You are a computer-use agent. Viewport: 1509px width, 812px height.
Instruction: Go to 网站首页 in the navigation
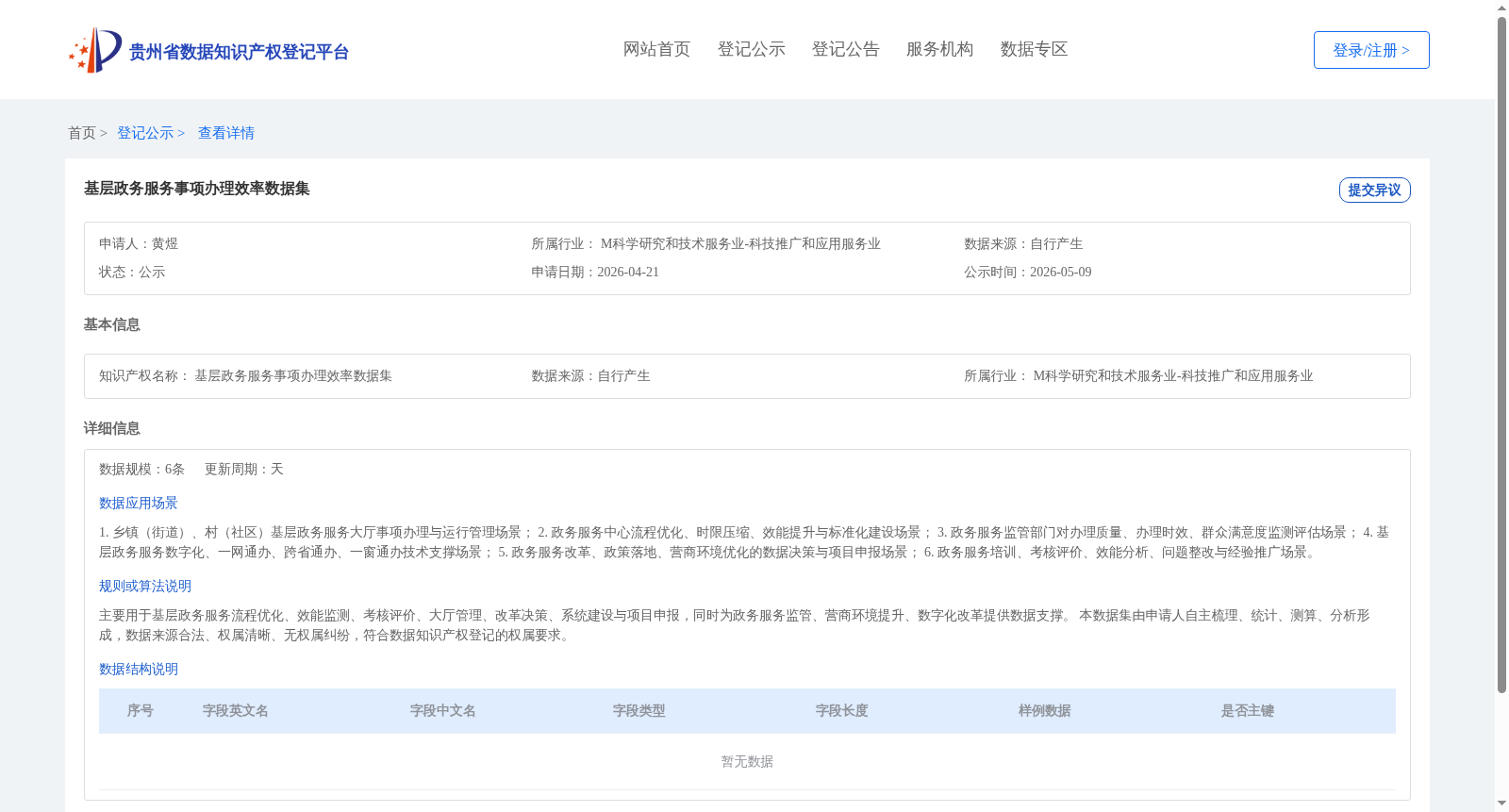tap(656, 49)
